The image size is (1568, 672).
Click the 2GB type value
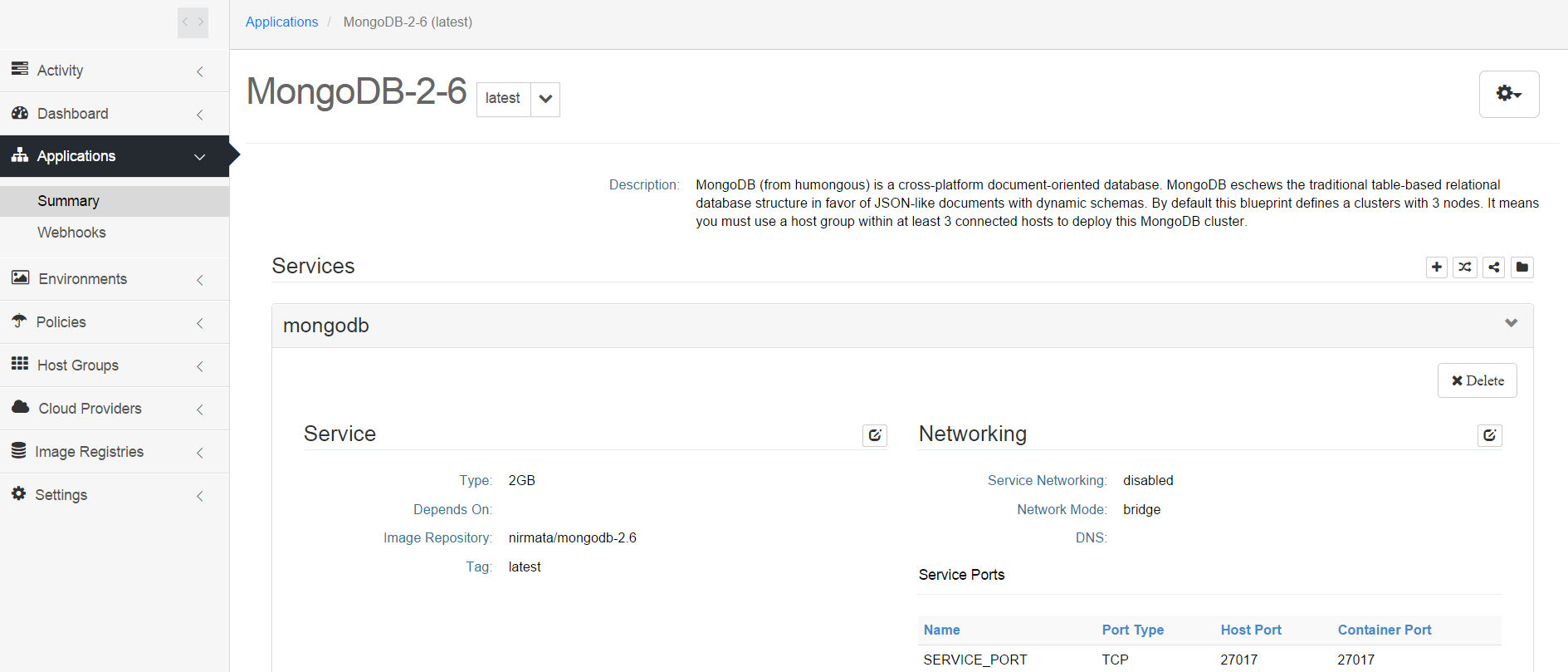coord(522,480)
